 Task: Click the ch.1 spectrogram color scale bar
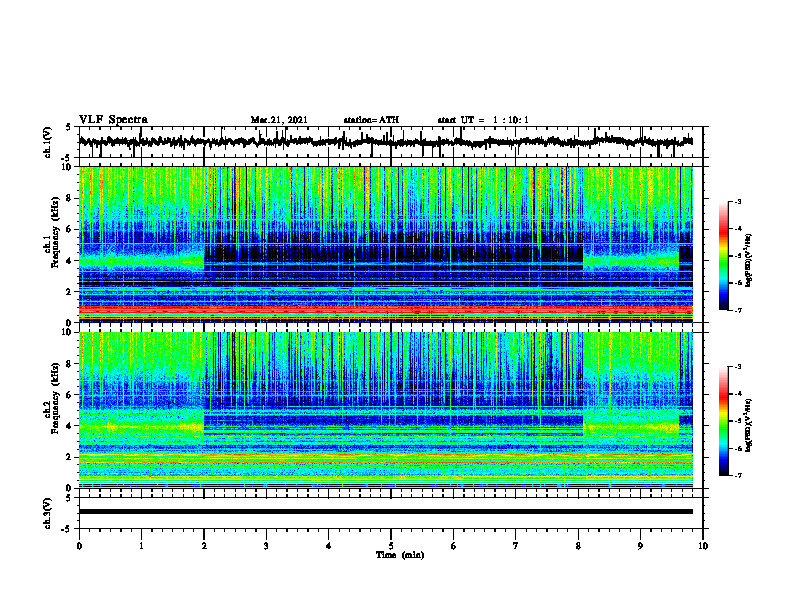click(723, 256)
